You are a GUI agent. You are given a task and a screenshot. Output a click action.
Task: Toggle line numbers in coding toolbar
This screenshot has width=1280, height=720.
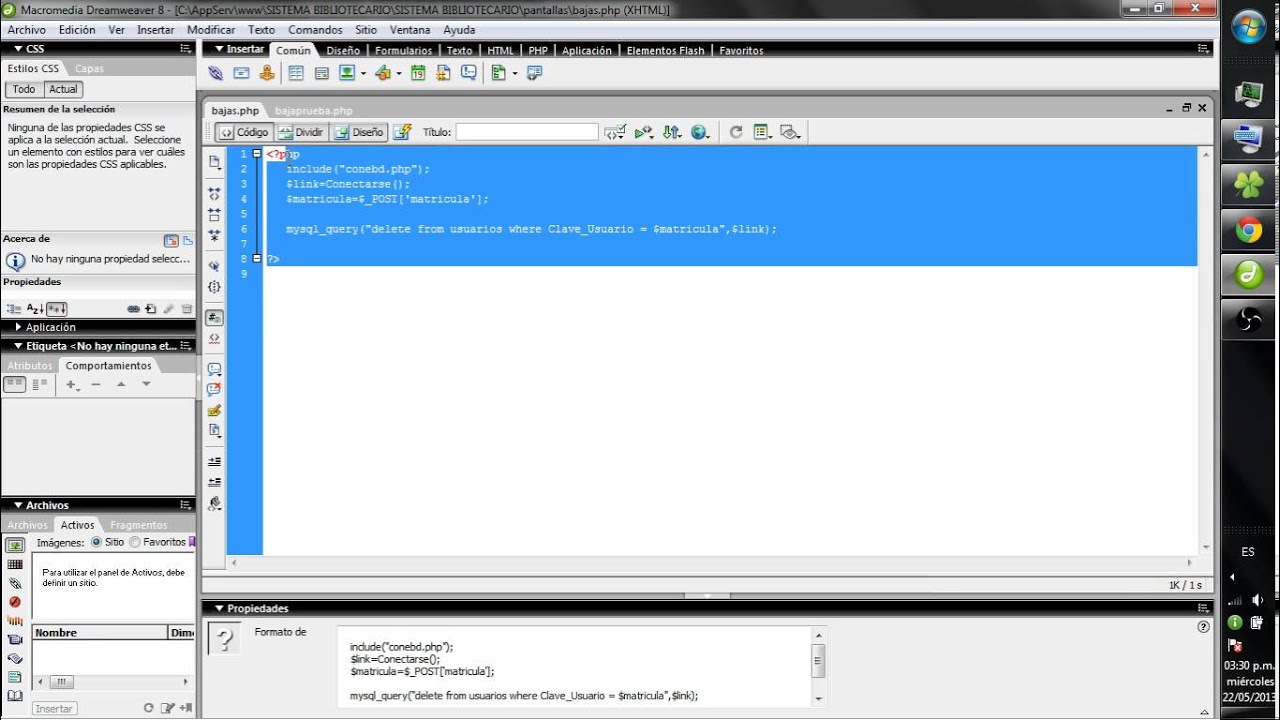point(214,318)
